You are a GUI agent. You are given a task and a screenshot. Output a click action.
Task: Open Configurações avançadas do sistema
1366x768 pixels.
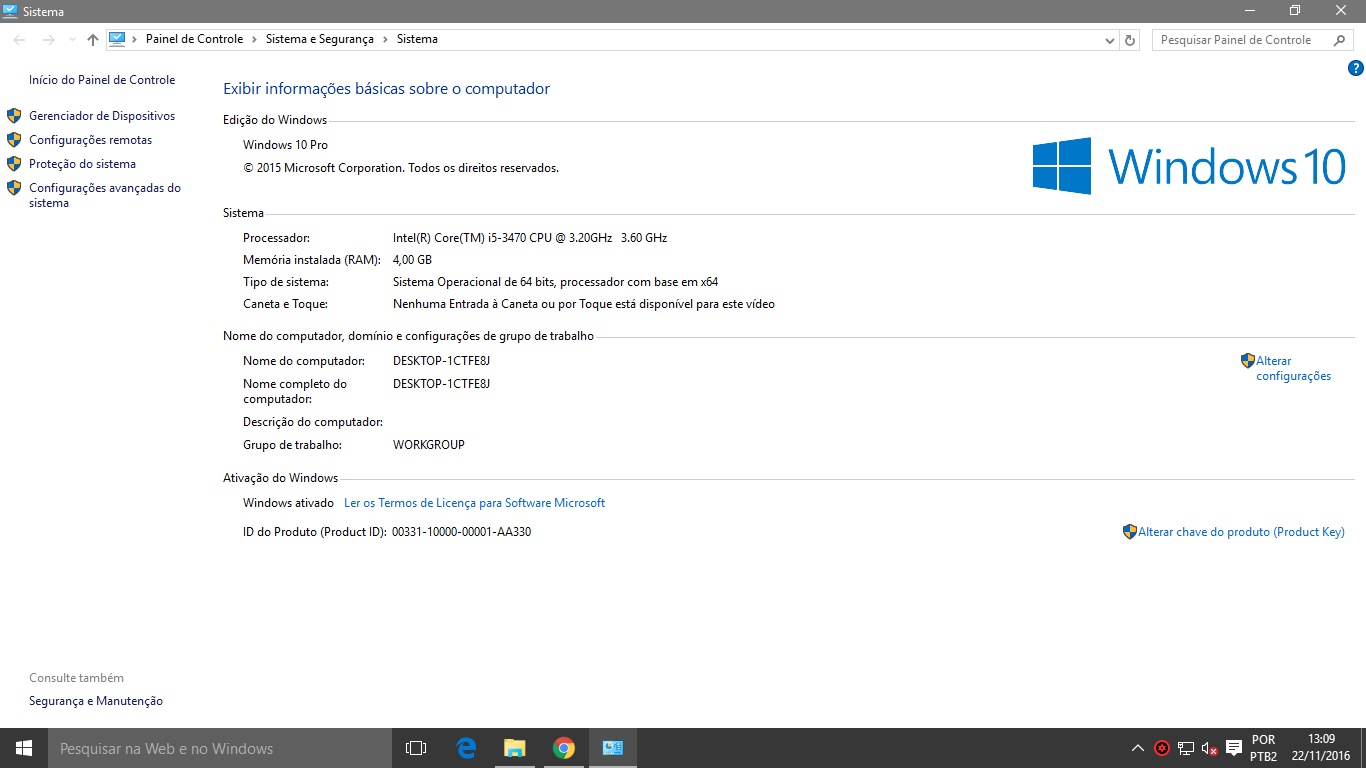point(105,195)
